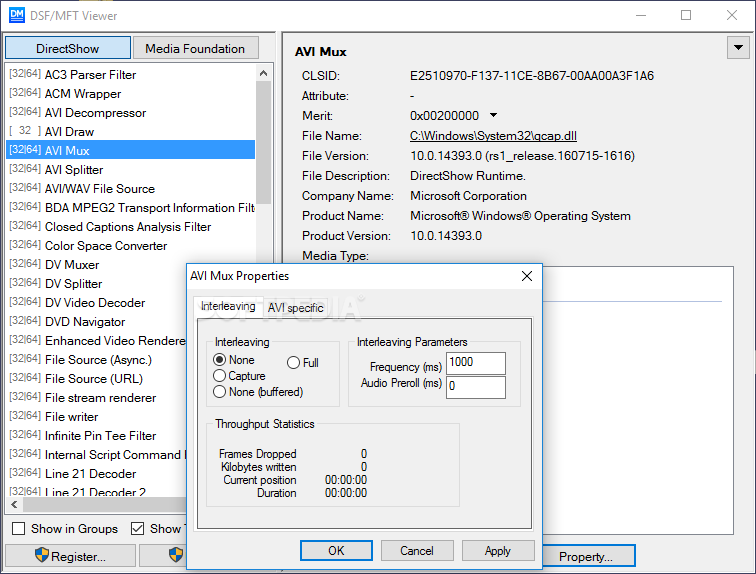Click the Merit value 0x00200000

tap(445, 116)
